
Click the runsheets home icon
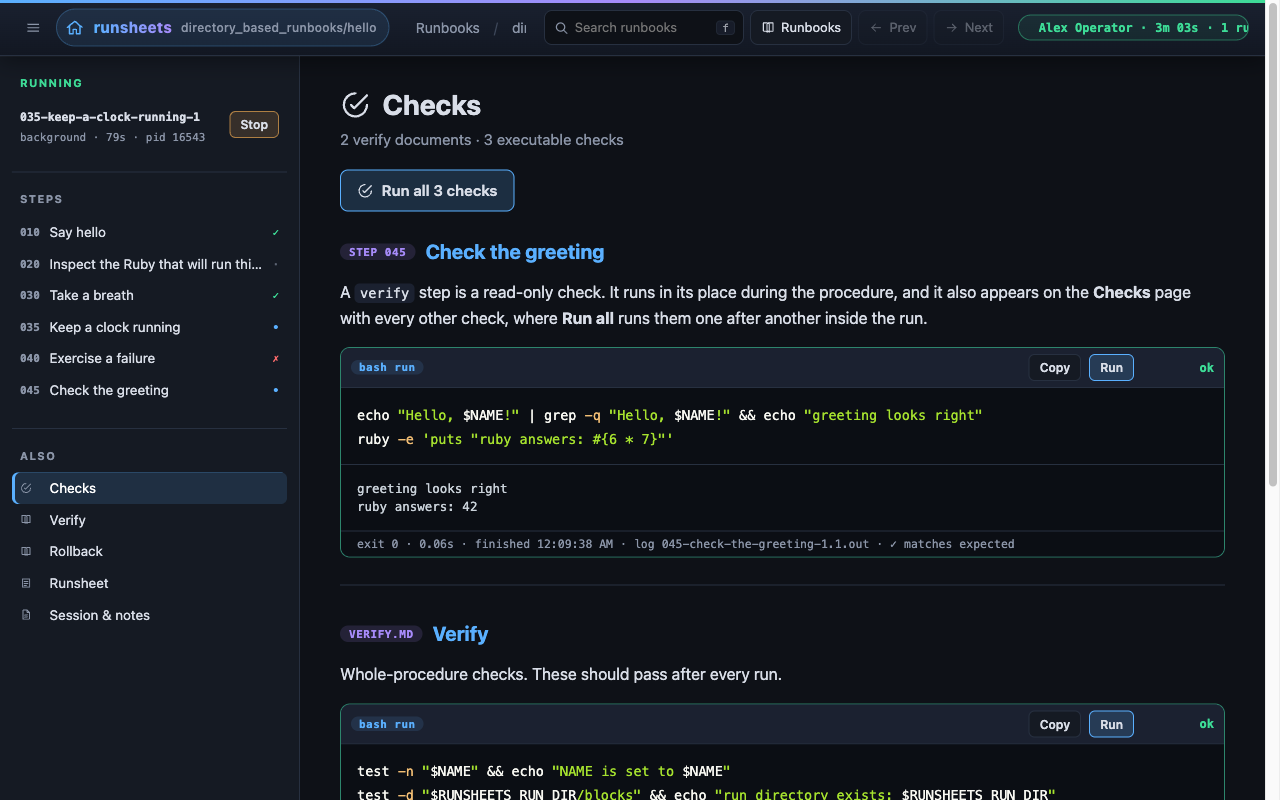click(75, 28)
